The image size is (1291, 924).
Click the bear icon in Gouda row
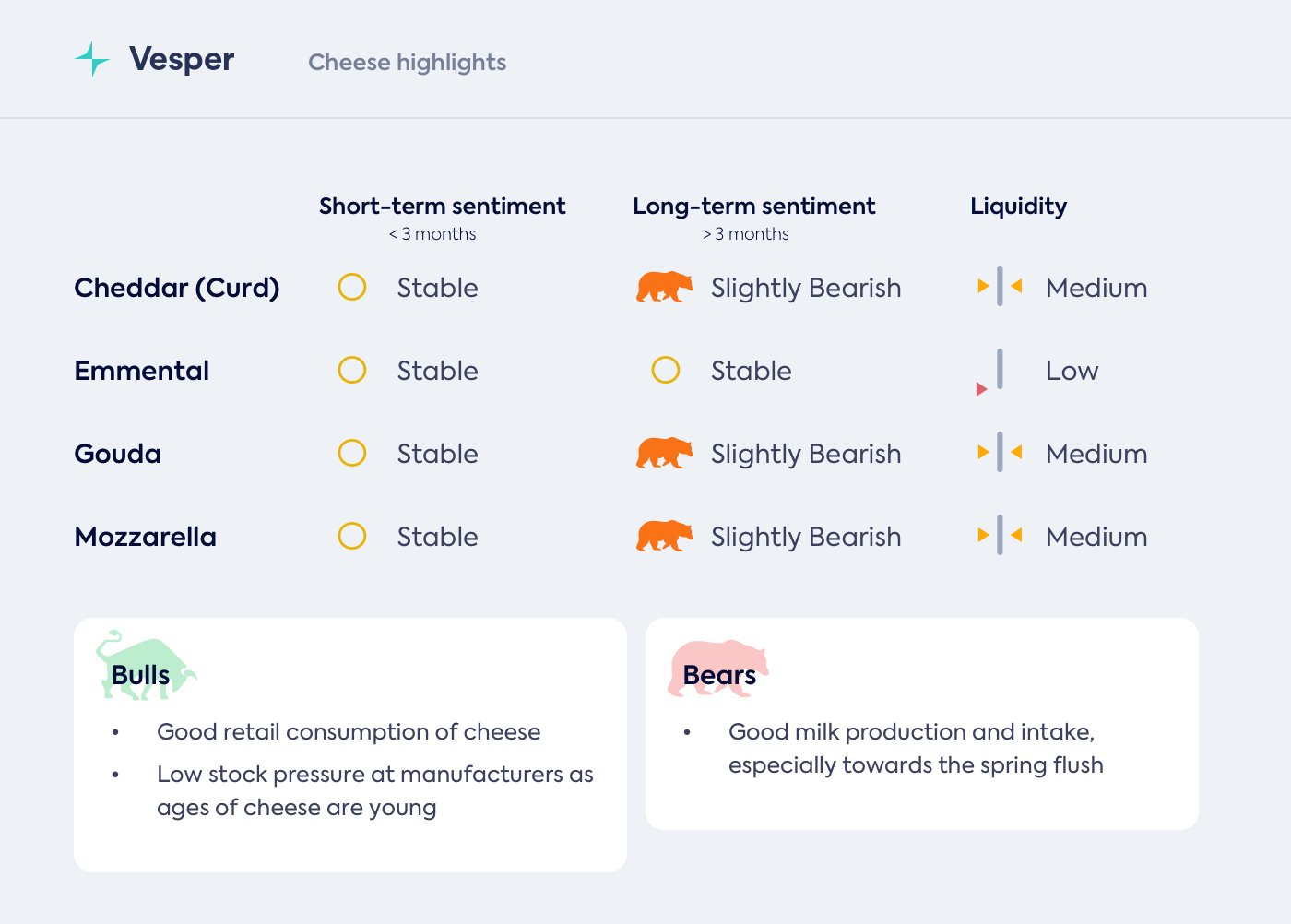click(x=664, y=453)
